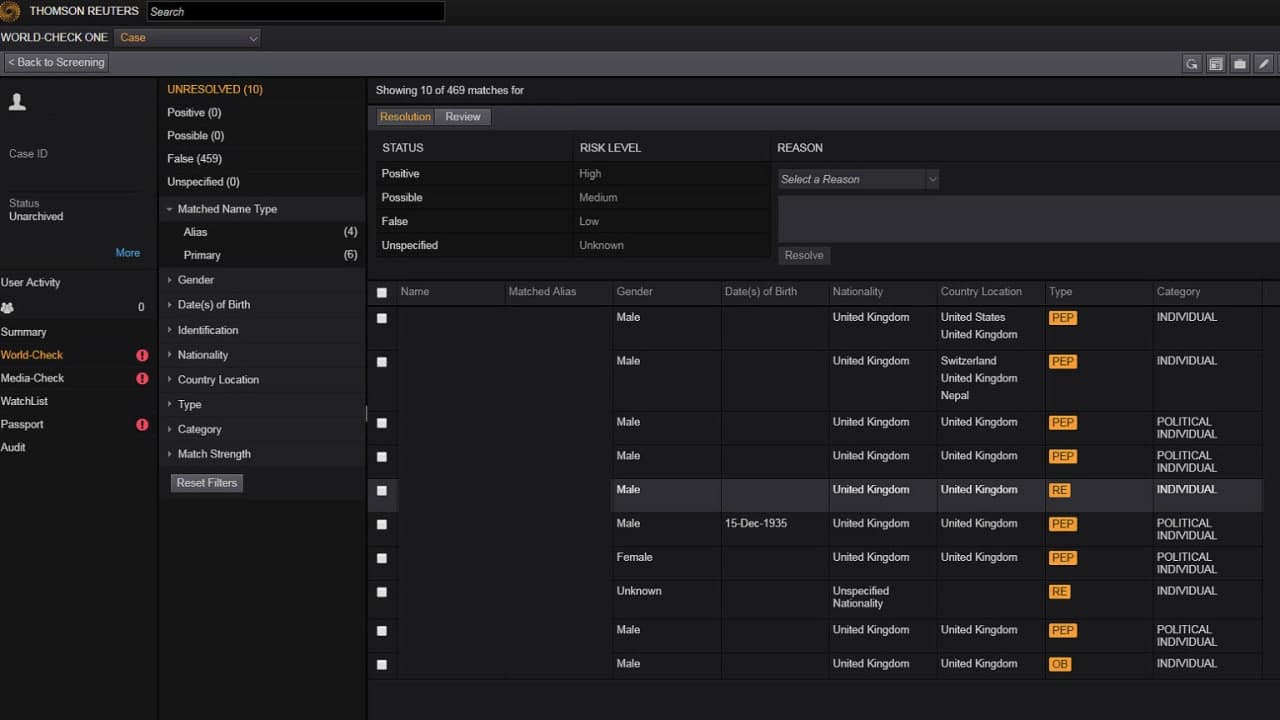Select the checkbox for the Female match row
The height and width of the screenshot is (720, 1280).
coord(381,558)
